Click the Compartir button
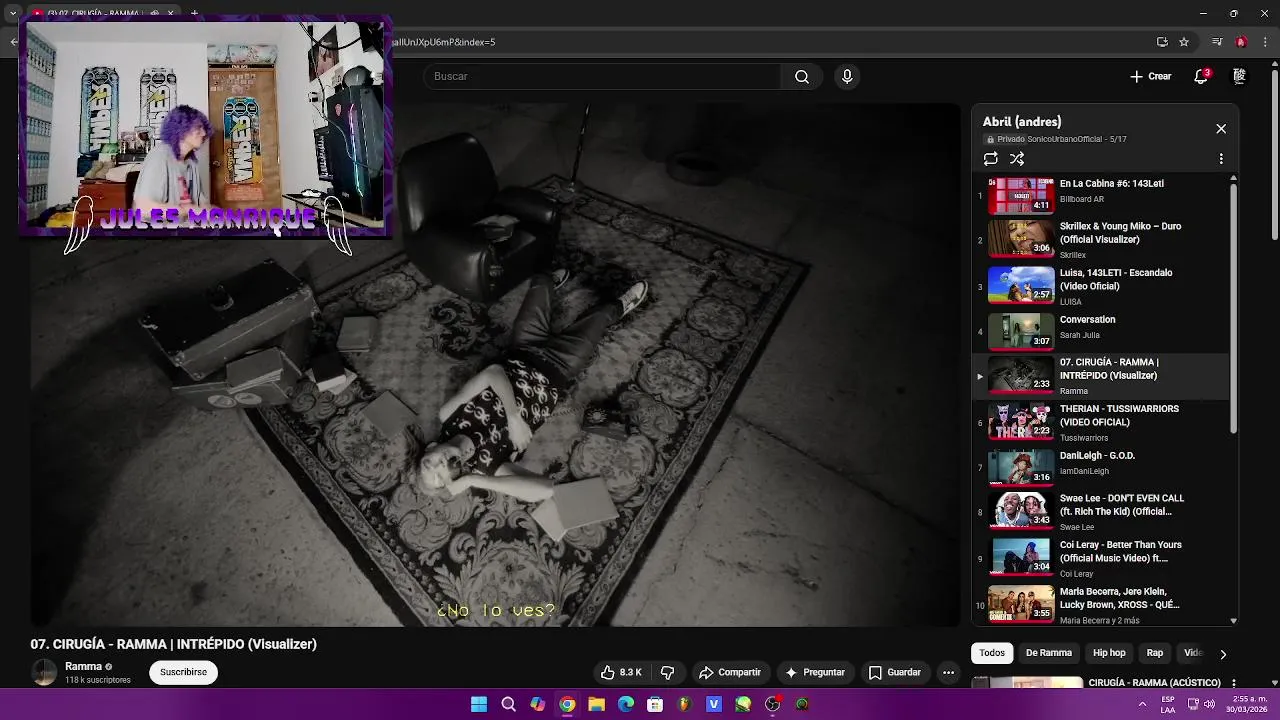1280x720 pixels. 730,673
